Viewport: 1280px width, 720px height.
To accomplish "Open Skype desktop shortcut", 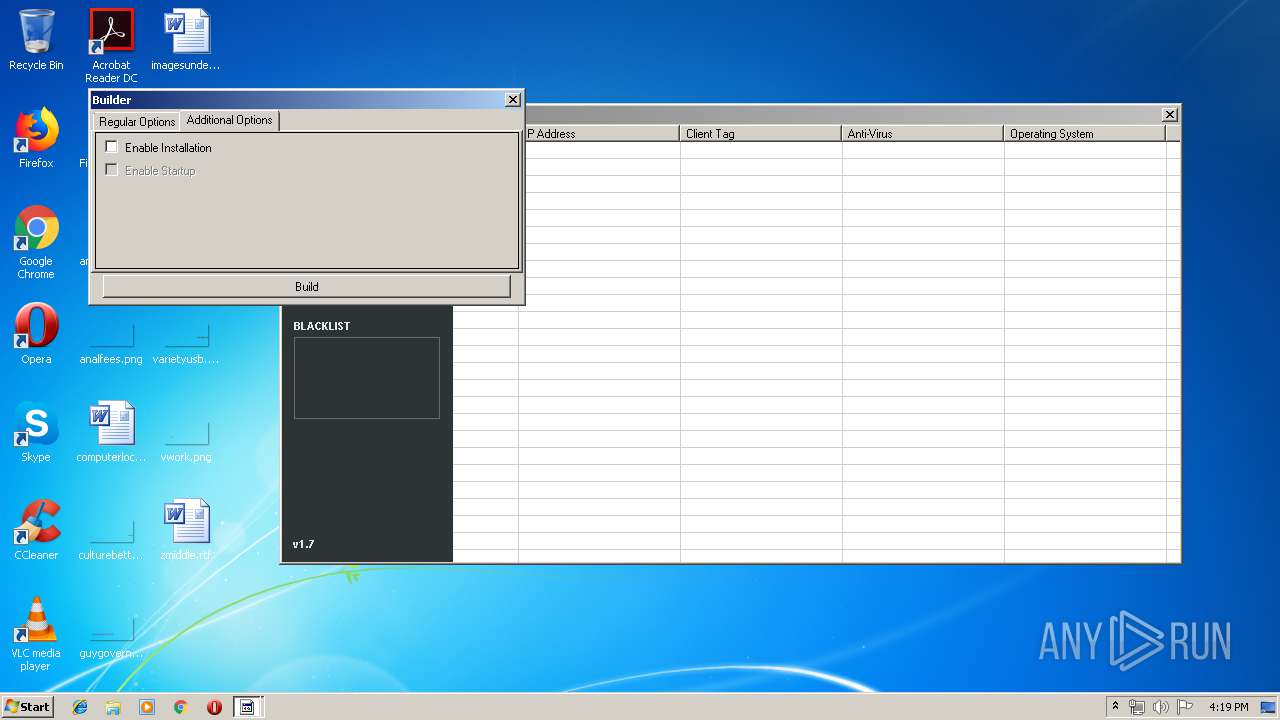I will click(x=36, y=432).
